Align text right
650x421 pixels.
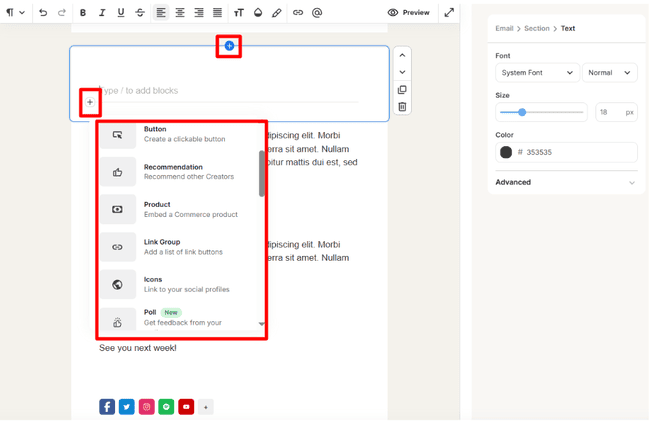pyautogui.click(x=199, y=13)
